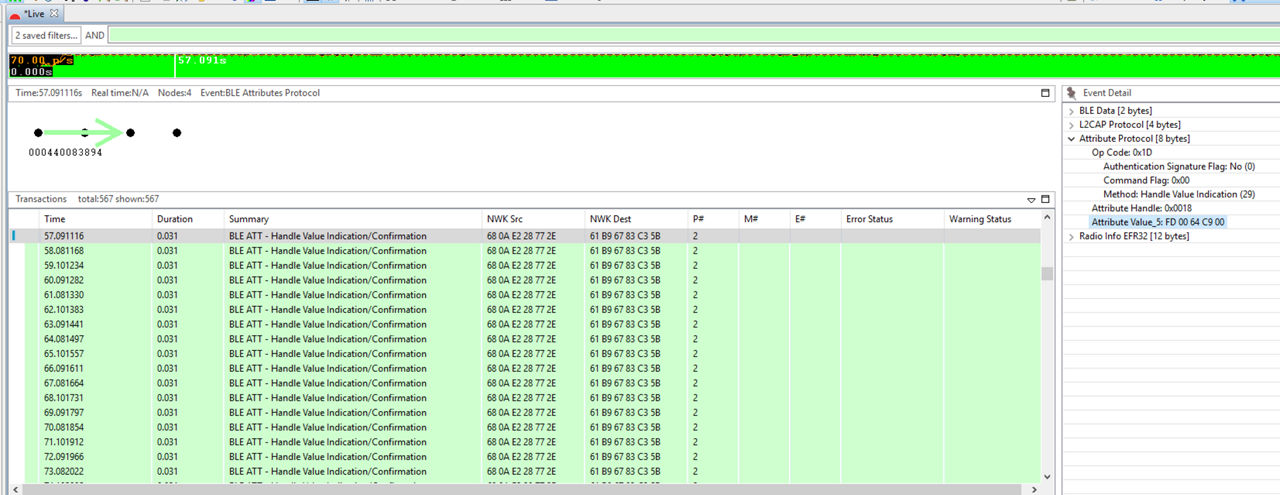
Task: Click Event:BLE Attributes Protocol status text
Action: 260,93
